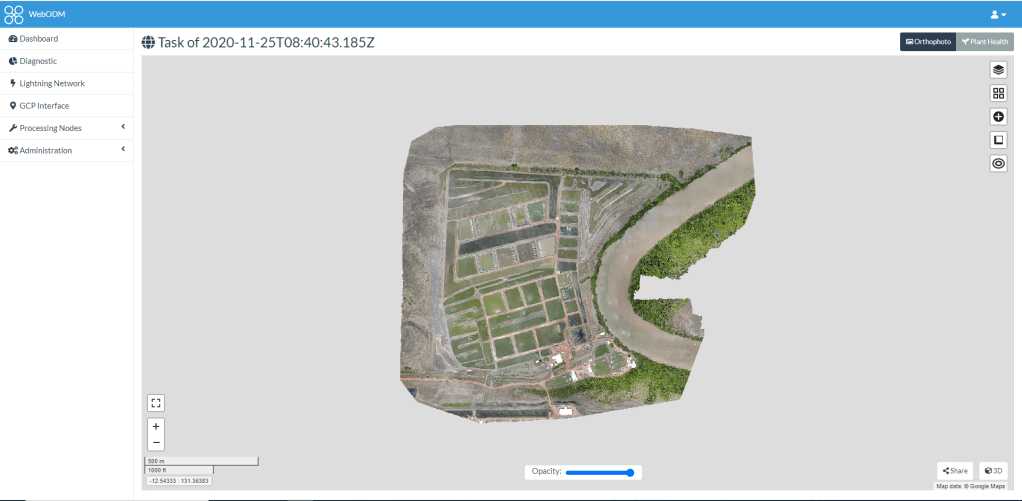Switch to the 3D model view
Screen dimensions: 1022x501
993,470
